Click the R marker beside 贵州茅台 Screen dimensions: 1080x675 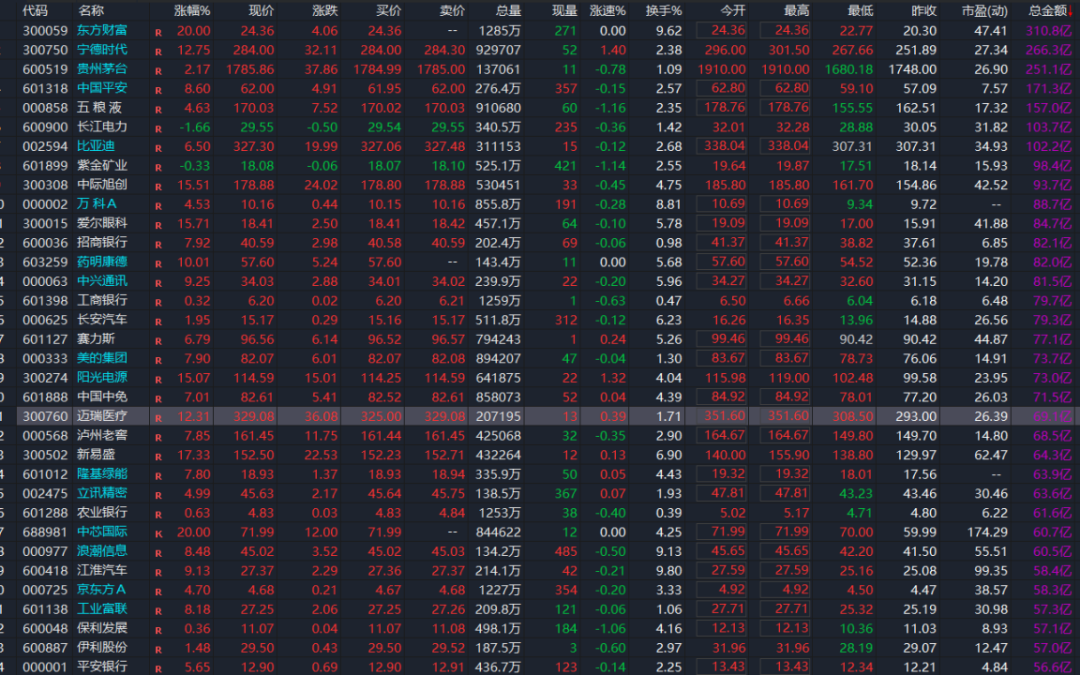click(x=158, y=70)
